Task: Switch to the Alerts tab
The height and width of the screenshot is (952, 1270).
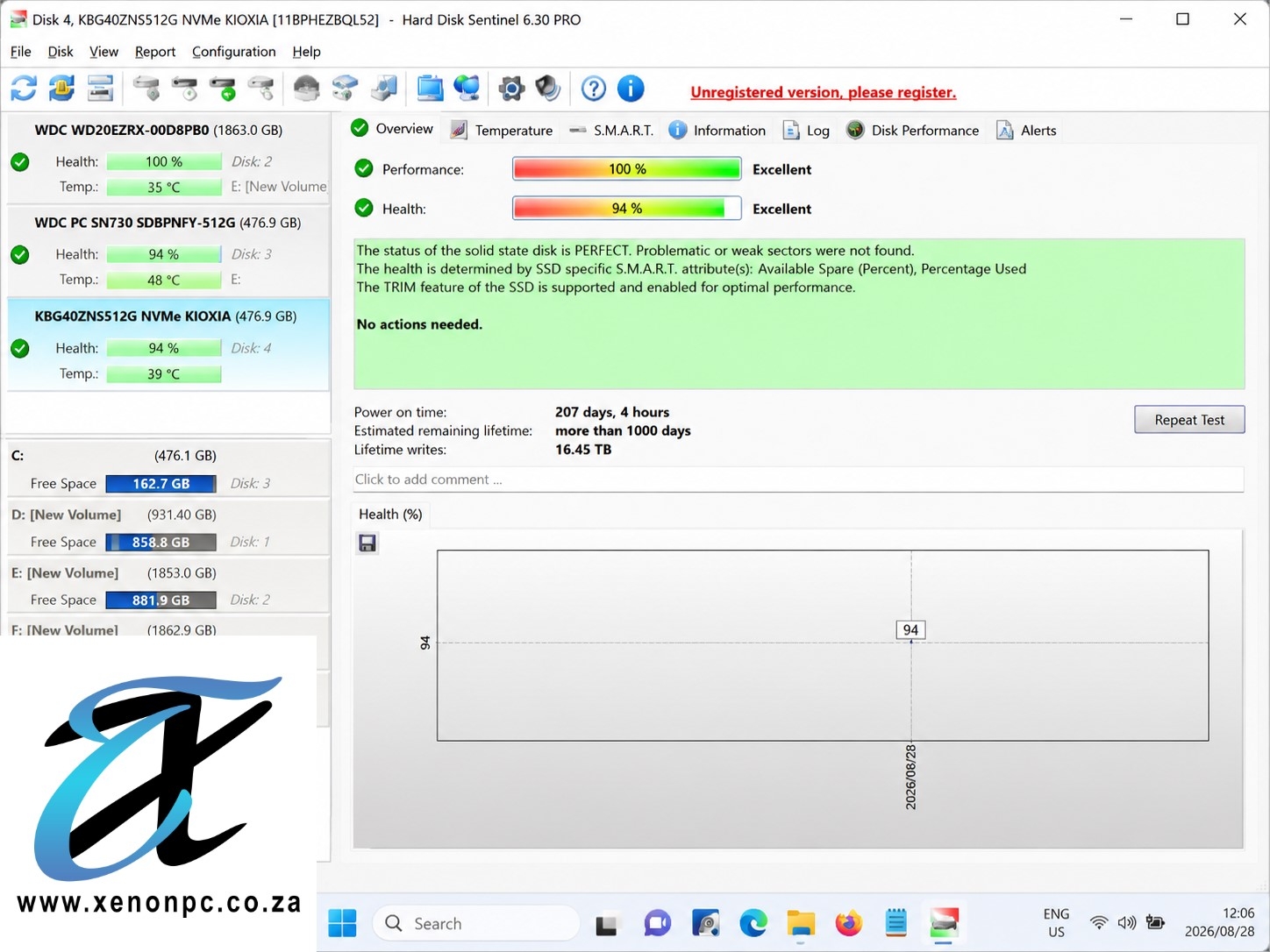Action: 1026,130
